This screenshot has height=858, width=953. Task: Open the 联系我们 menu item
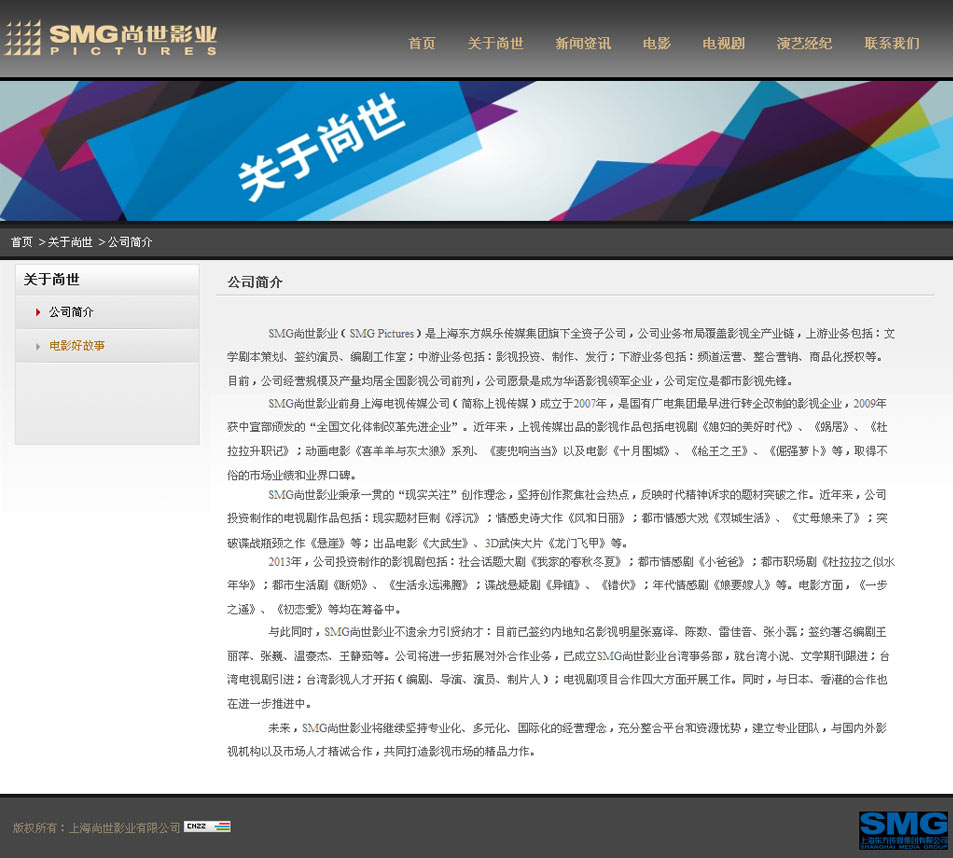[x=892, y=43]
